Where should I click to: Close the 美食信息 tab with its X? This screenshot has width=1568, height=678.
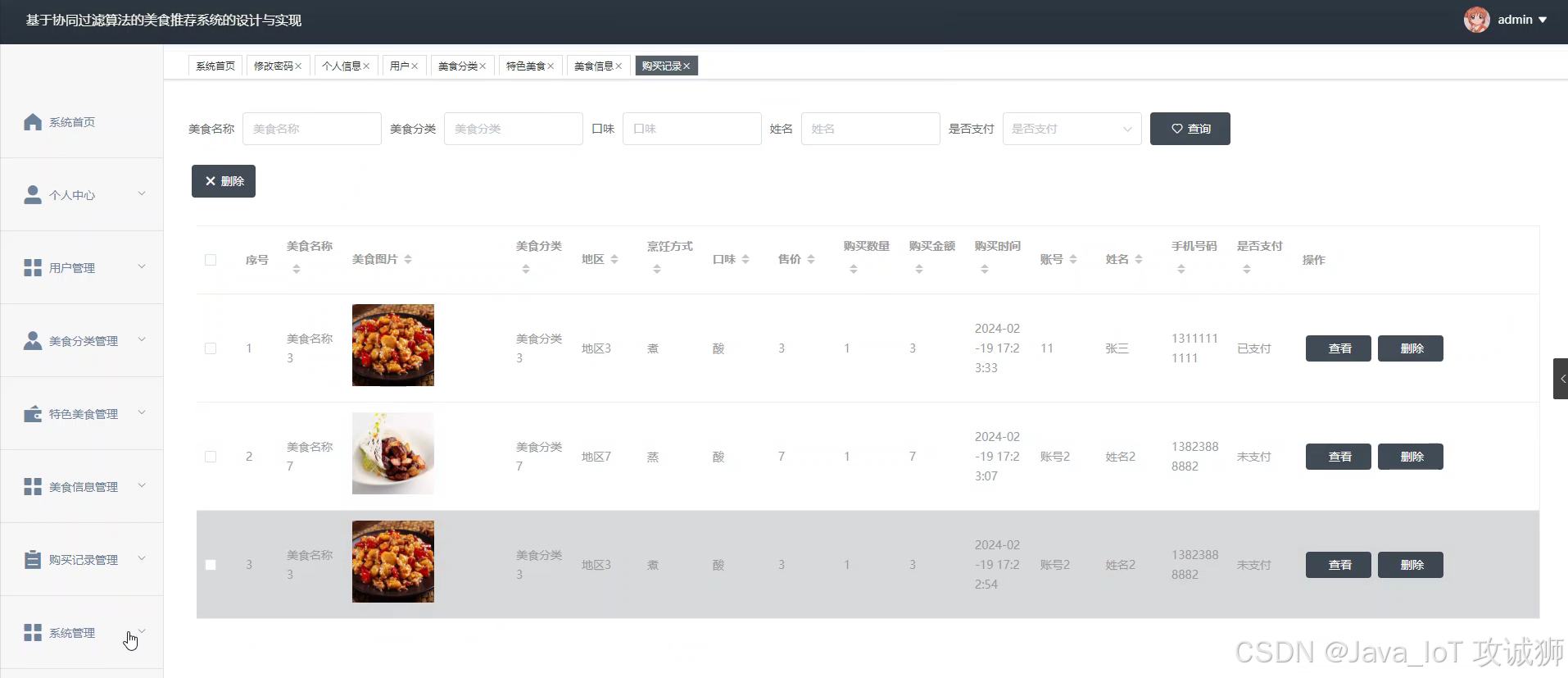[x=619, y=66]
